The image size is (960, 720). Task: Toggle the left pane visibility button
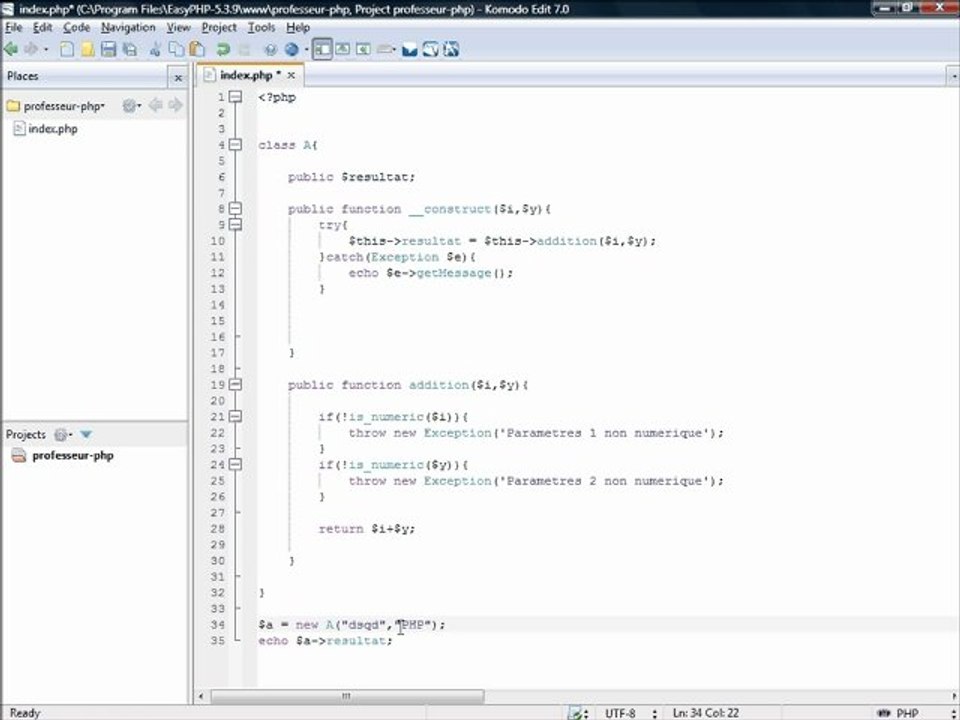(x=322, y=49)
